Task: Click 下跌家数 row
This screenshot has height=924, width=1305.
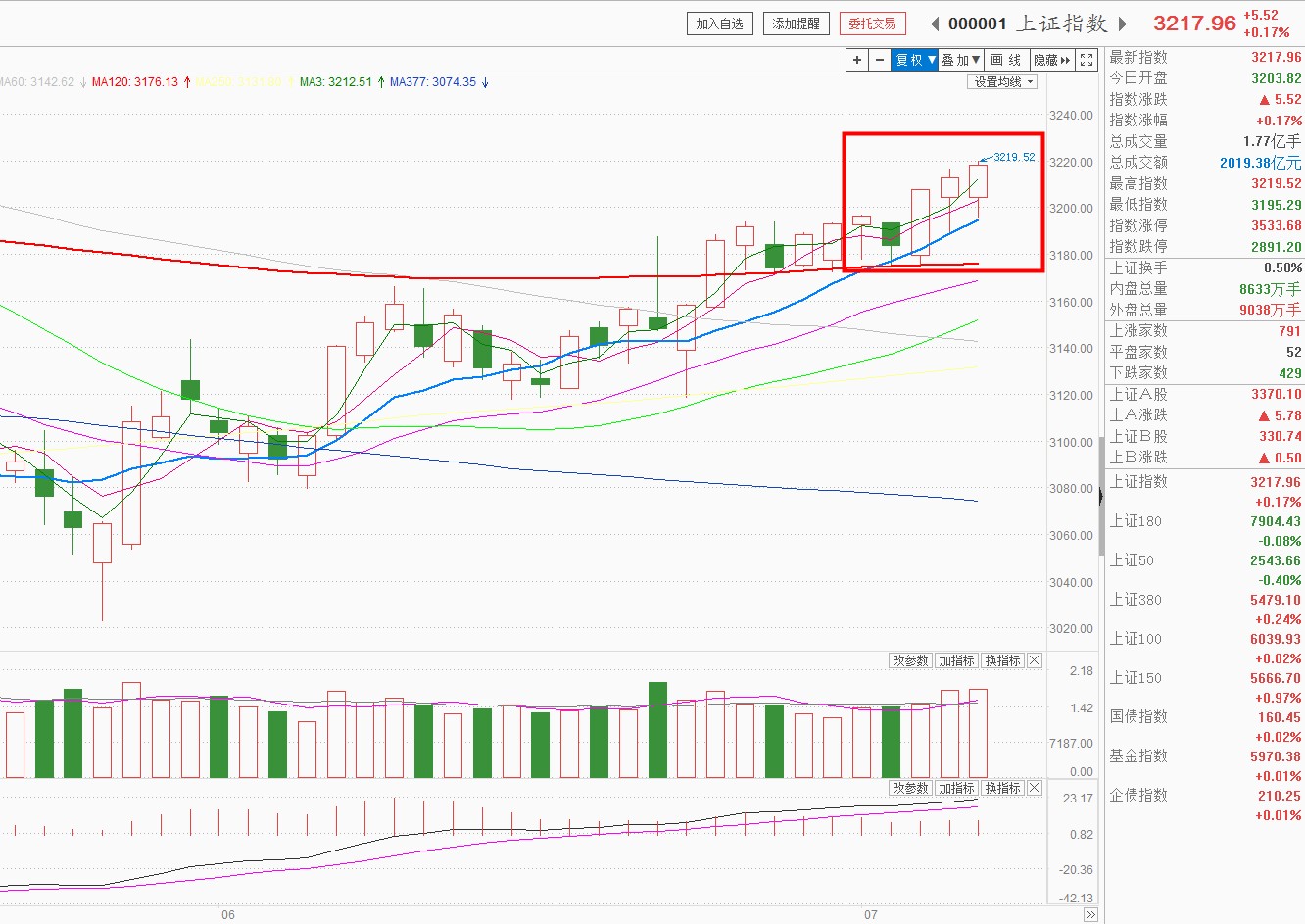Action: [x=1205, y=373]
